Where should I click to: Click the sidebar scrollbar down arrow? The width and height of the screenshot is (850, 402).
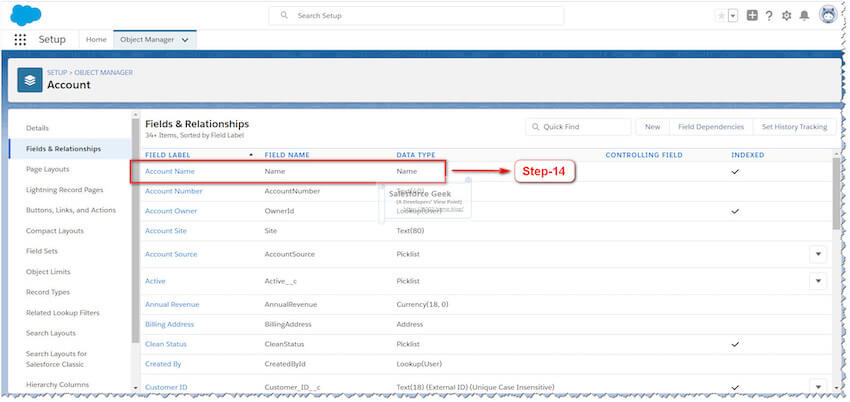click(x=136, y=388)
